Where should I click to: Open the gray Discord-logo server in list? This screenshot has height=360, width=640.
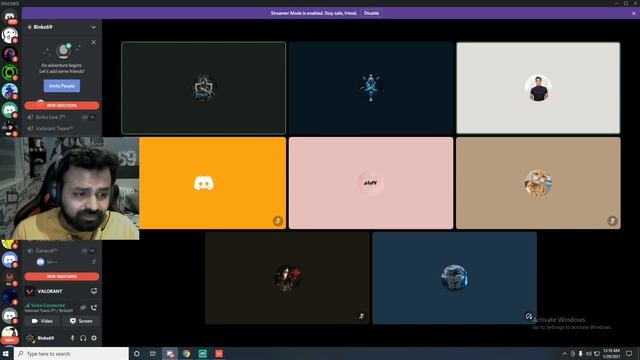click(9, 316)
